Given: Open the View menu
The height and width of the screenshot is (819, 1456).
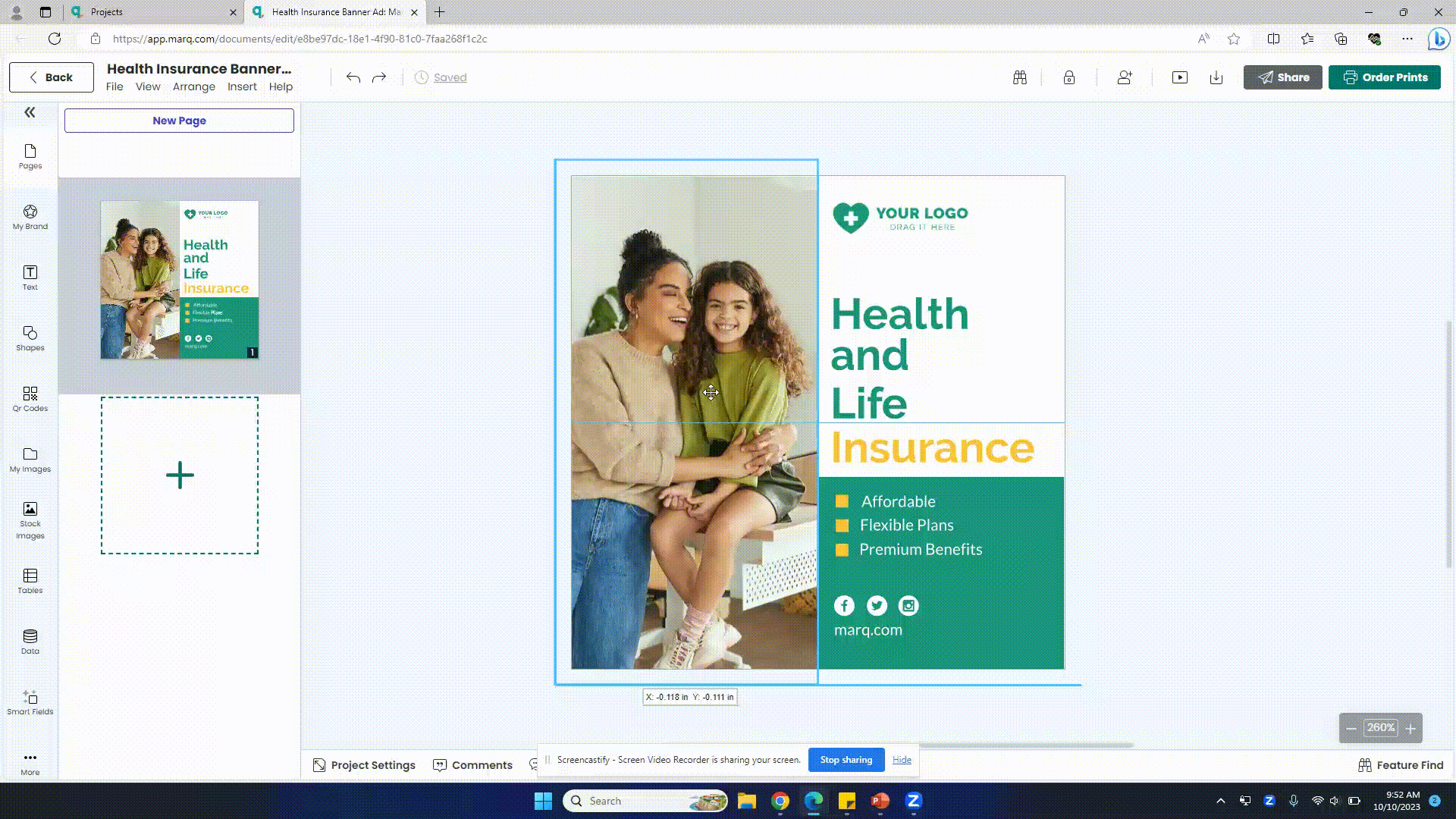Looking at the screenshot, I should point(148,86).
